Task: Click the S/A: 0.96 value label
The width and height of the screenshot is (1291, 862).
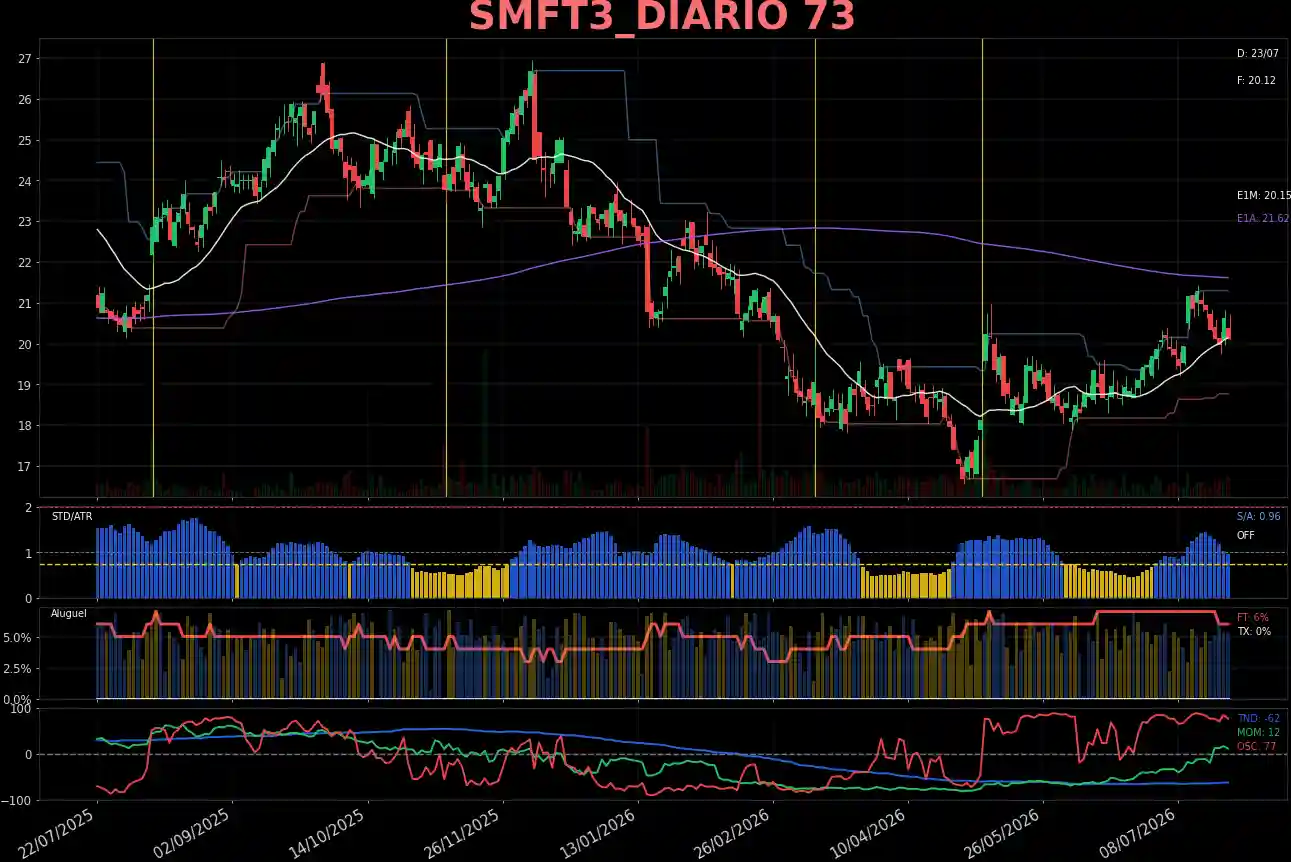Action: [1258, 516]
